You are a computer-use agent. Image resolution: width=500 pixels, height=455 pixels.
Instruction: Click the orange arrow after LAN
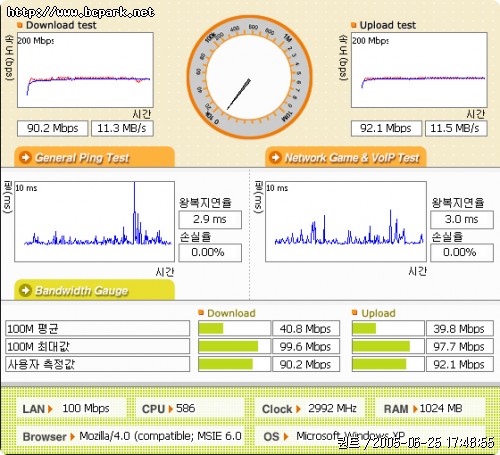[x=50, y=409]
